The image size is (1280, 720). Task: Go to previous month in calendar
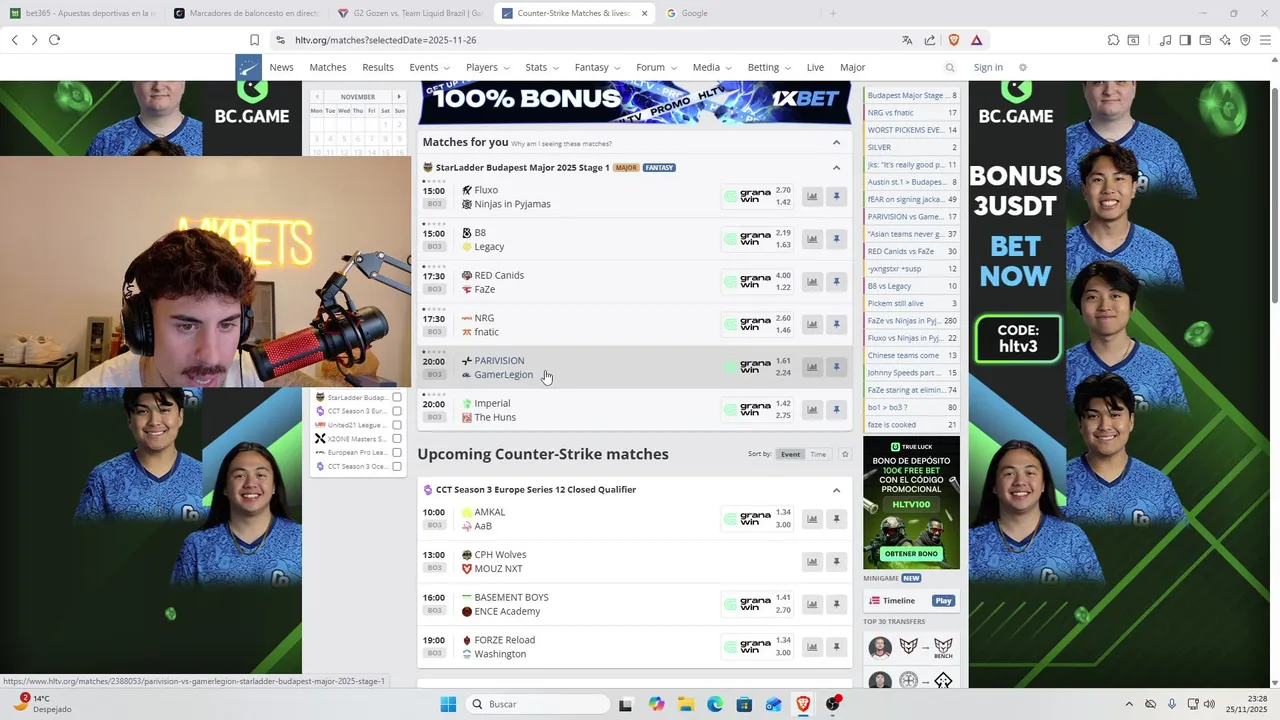317,97
